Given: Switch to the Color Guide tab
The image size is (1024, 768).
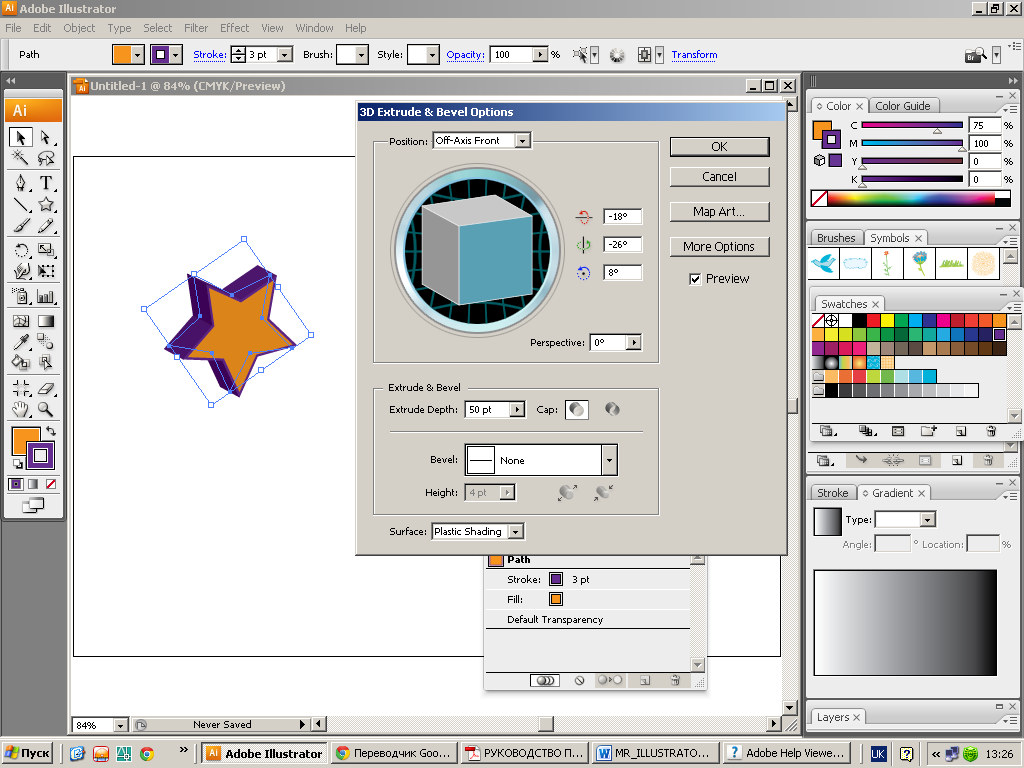Looking at the screenshot, I should 903,106.
